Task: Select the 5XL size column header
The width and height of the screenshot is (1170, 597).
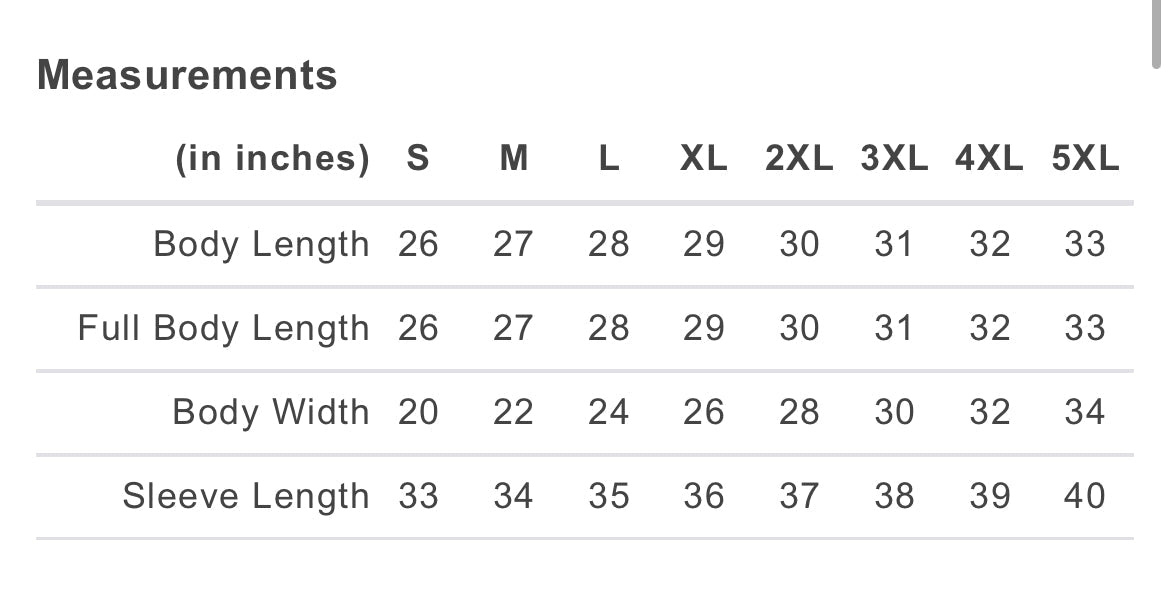Action: 1085,158
